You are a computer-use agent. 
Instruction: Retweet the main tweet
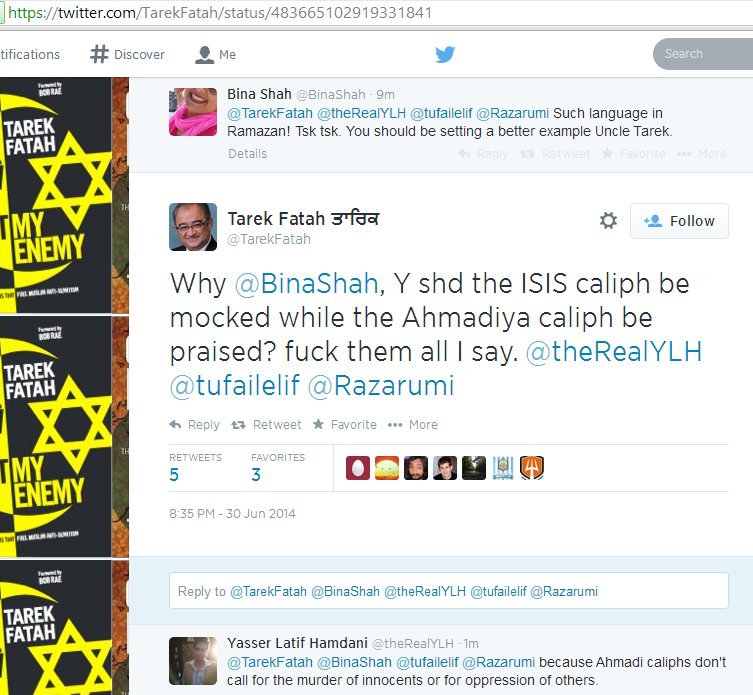pos(266,425)
